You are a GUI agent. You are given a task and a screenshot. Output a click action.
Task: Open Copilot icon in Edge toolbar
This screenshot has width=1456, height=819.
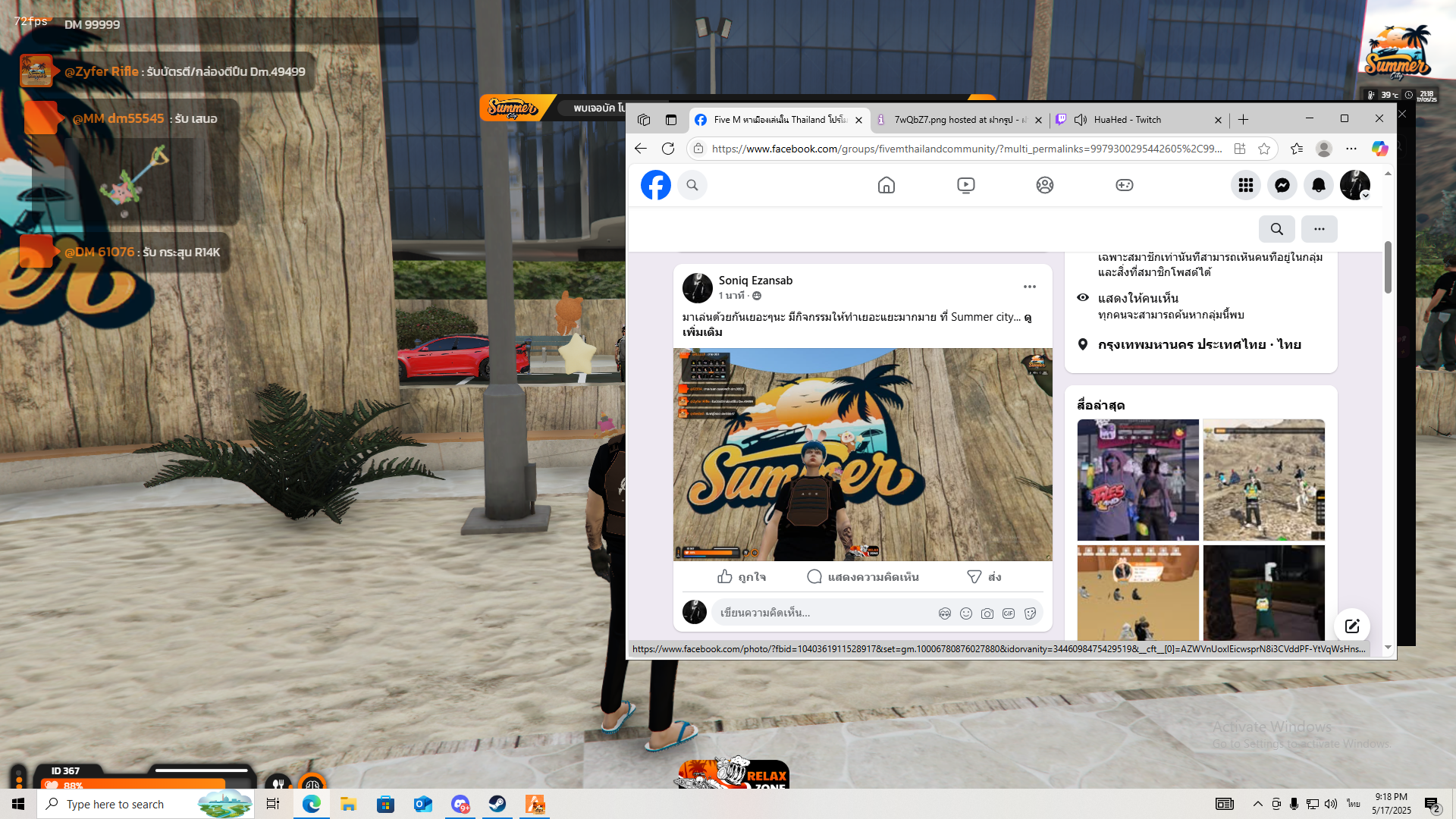[x=1379, y=149]
